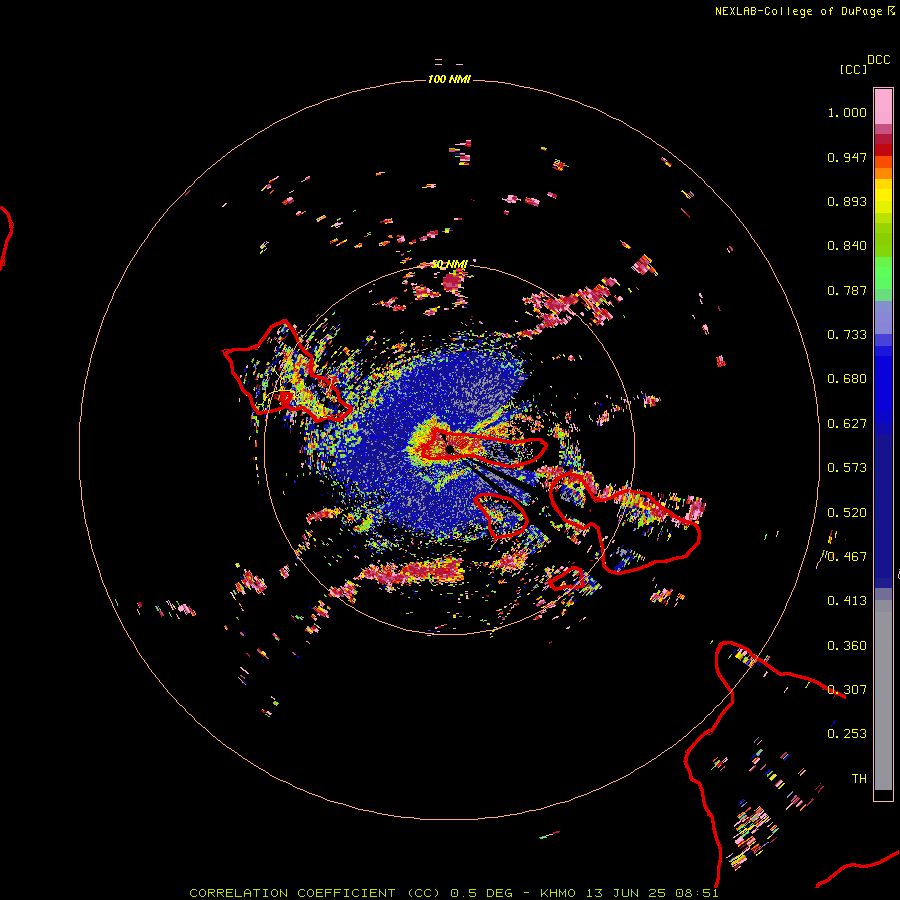Click the 0.787 legend value
Viewport: 900px width, 900px height.
[x=847, y=290]
